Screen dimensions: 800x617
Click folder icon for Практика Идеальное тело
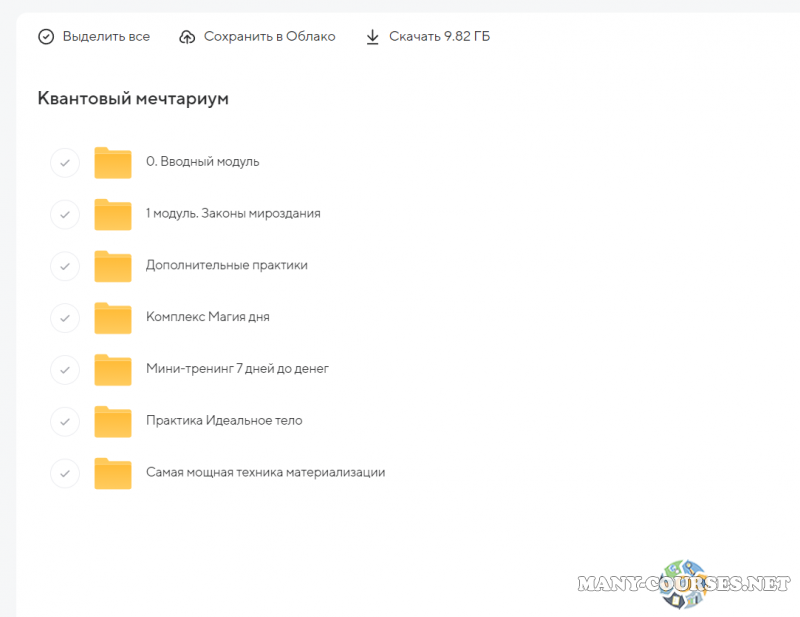tap(113, 421)
